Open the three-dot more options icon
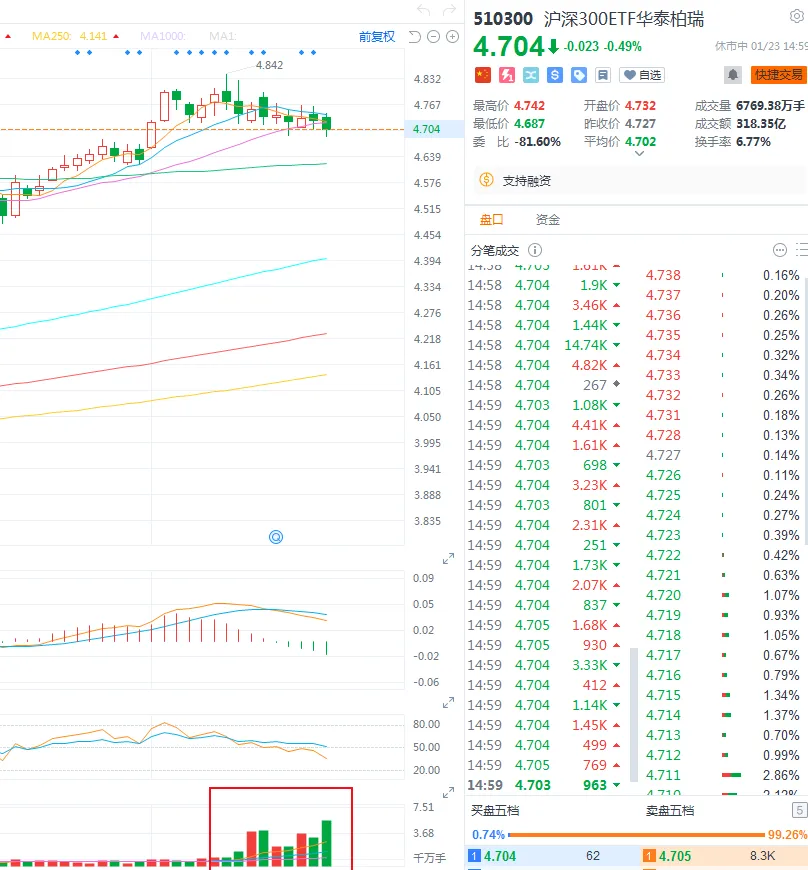This screenshot has width=808, height=870. [x=780, y=250]
